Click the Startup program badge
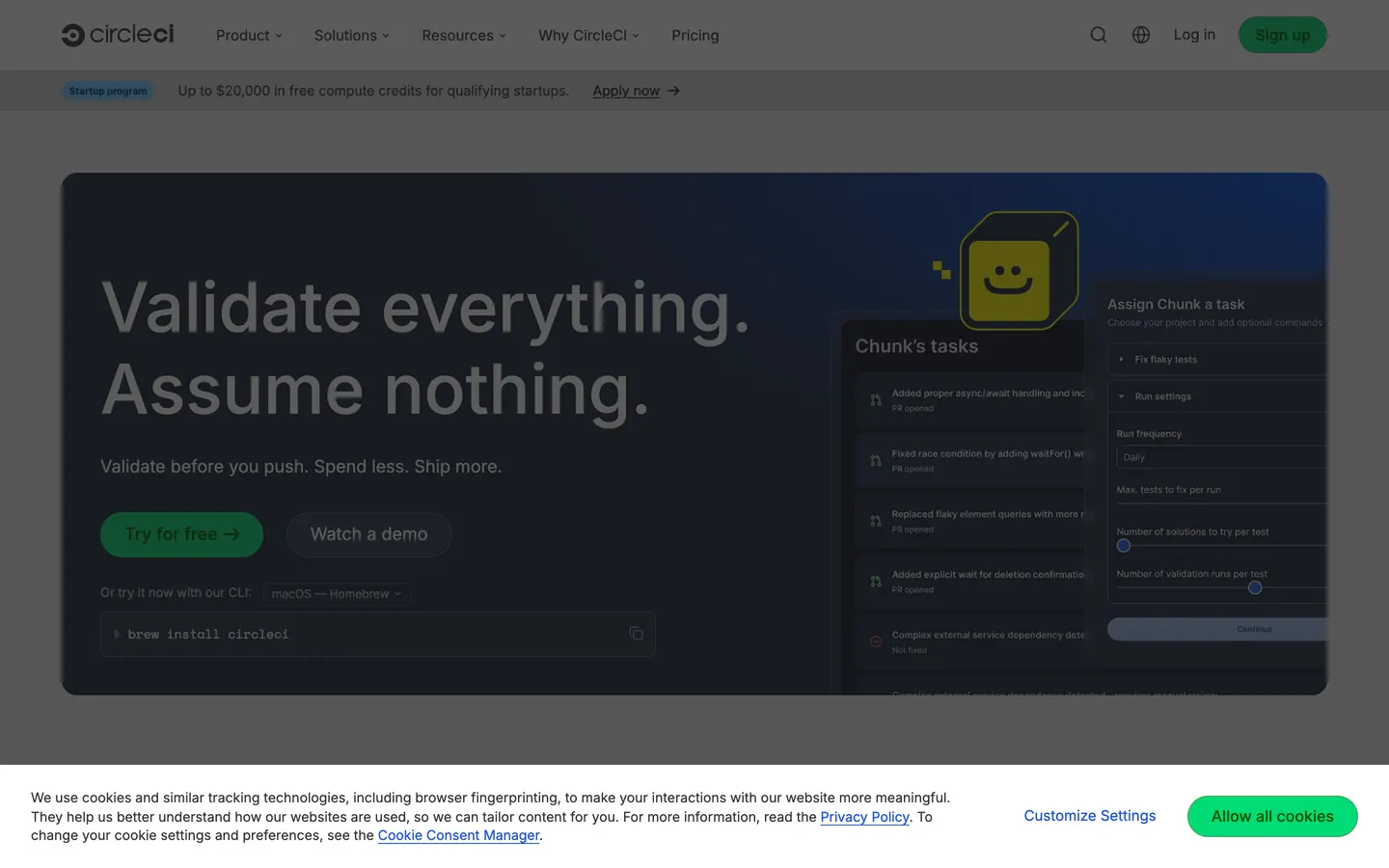The height and width of the screenshot is (868, 1389). [x=108, y=91]
